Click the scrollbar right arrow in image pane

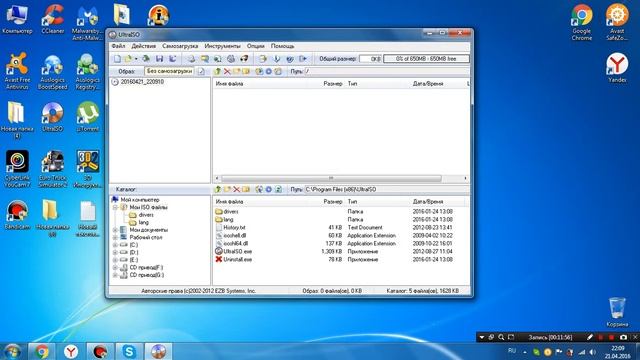(x=465, y=178)
